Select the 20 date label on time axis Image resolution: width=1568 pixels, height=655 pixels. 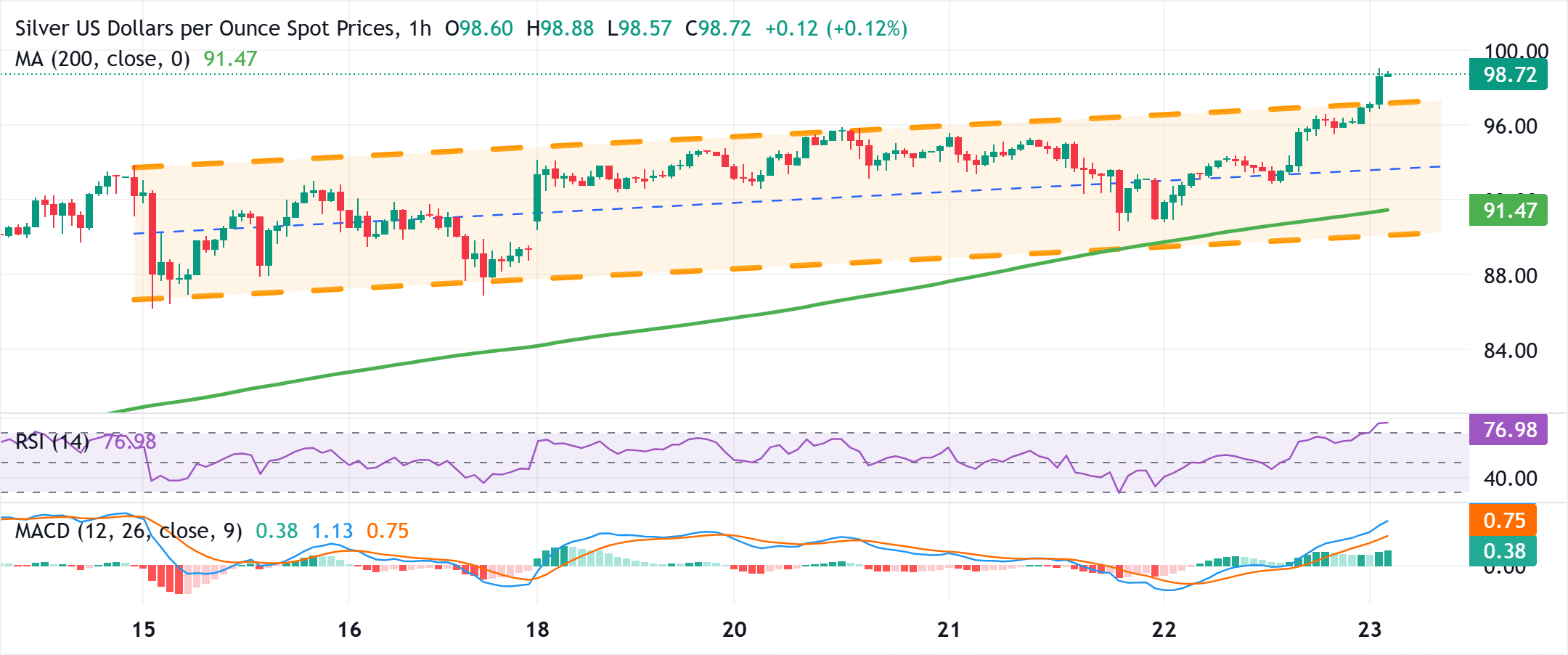(x=735, y=630)
